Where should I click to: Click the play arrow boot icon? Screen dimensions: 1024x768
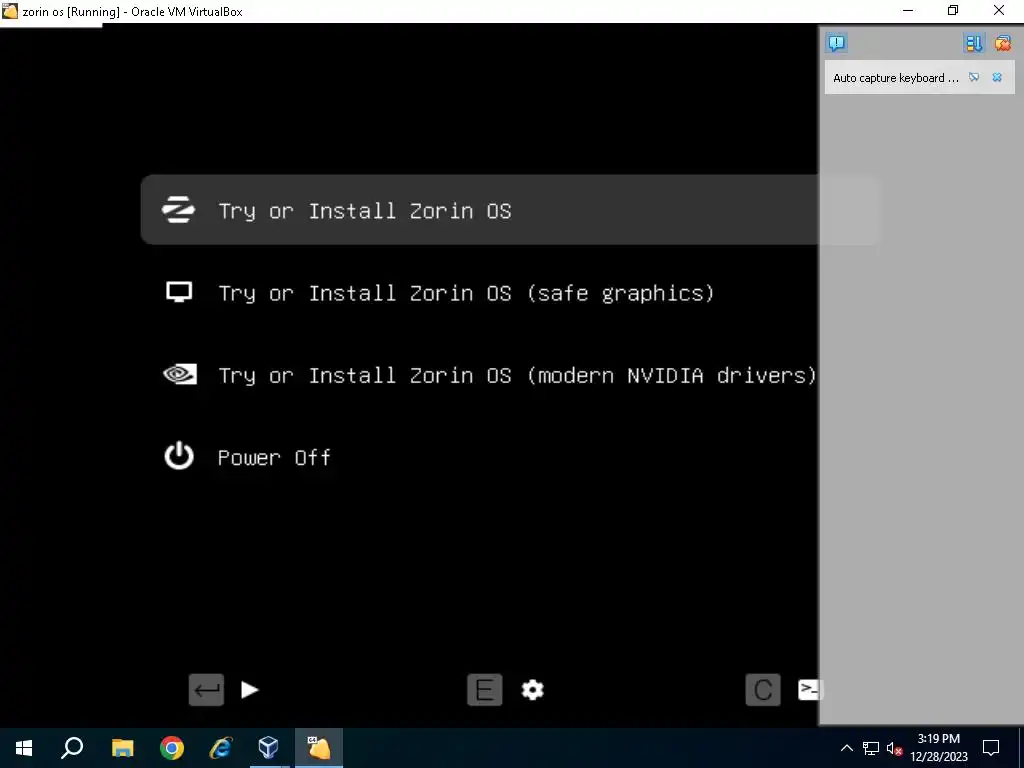pyautogui.click(x=249, y=690)
